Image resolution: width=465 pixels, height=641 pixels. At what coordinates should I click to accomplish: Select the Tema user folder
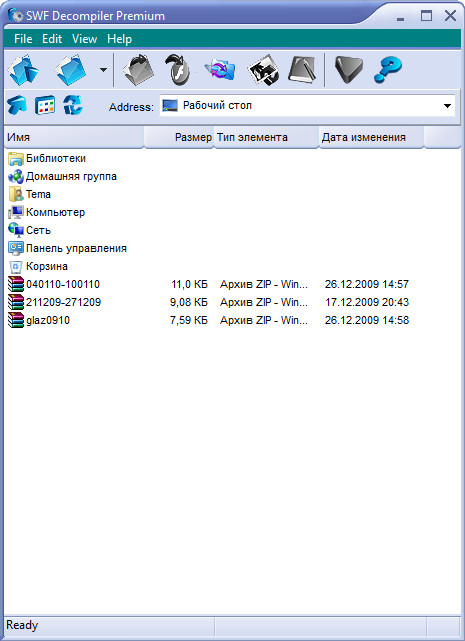point(38,194)
